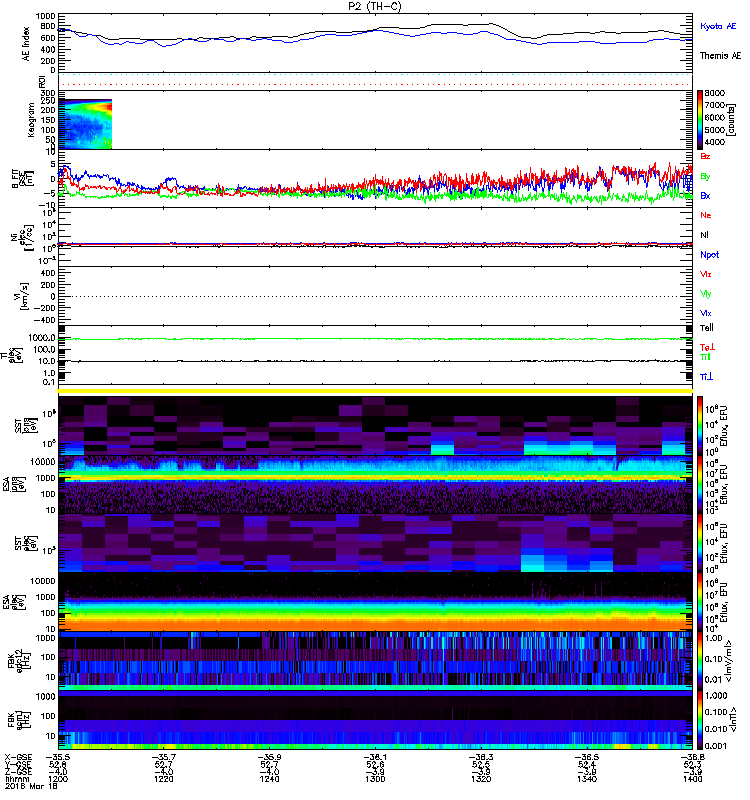Screen dimensions: 750x800
Task: Click the 1320 time tick label
Action: (481, 779)
